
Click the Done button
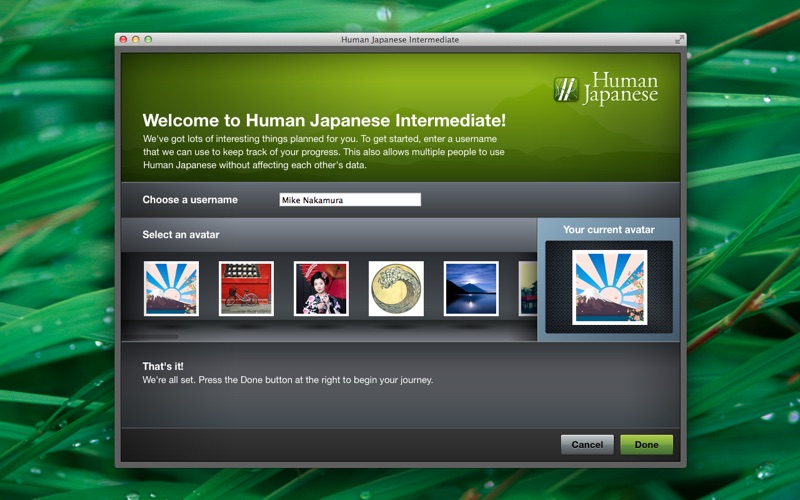pos(646,444)
